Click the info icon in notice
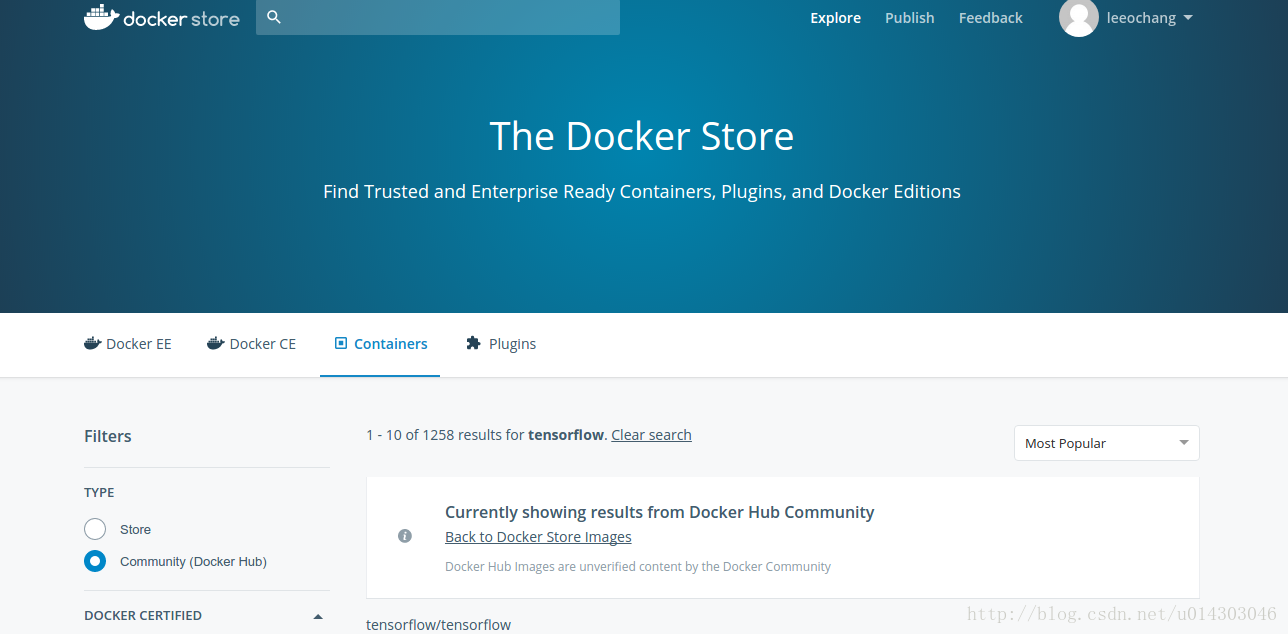 click(405, 536)
